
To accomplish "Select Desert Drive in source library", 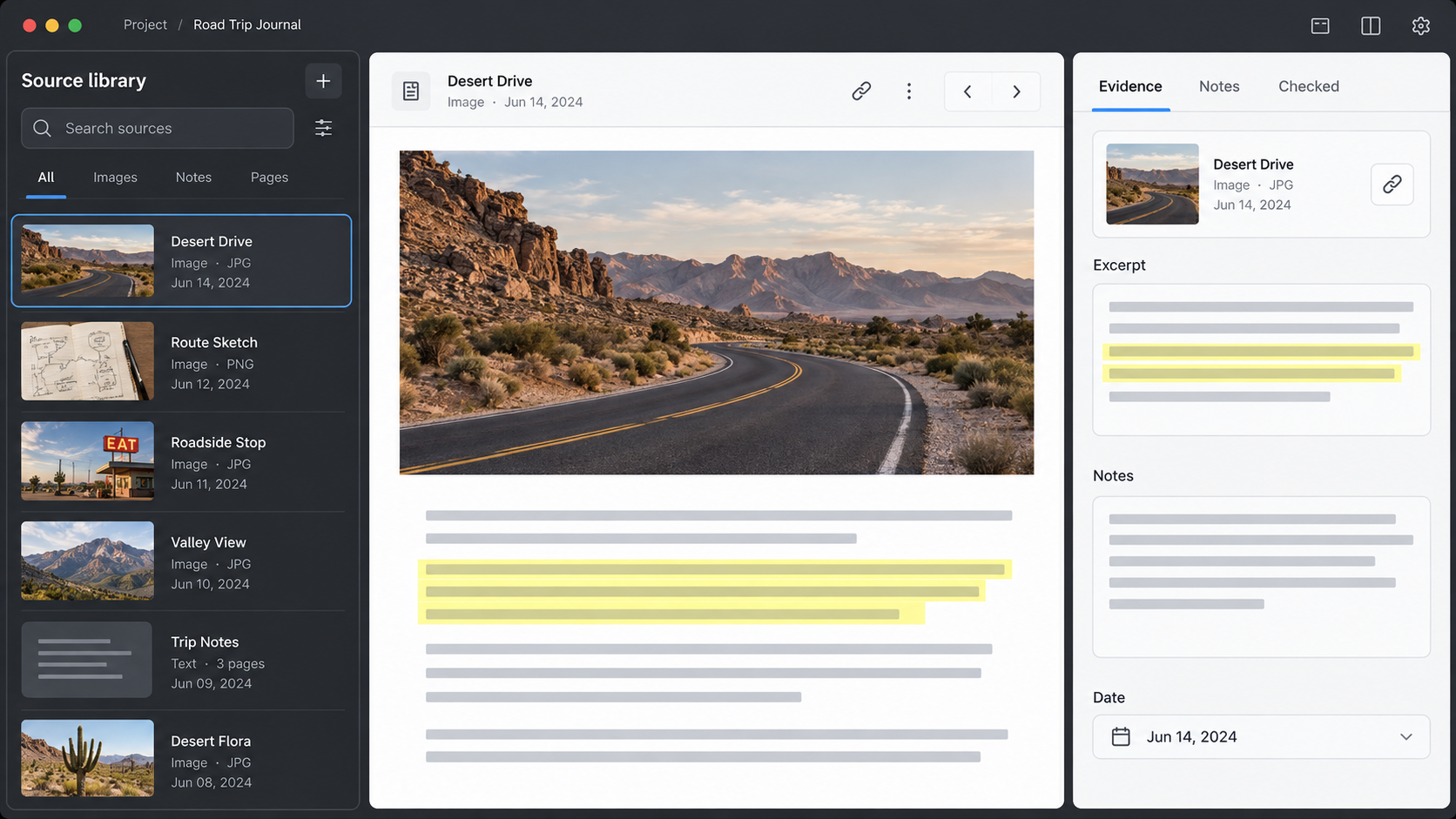I will (x=181, y=260).
